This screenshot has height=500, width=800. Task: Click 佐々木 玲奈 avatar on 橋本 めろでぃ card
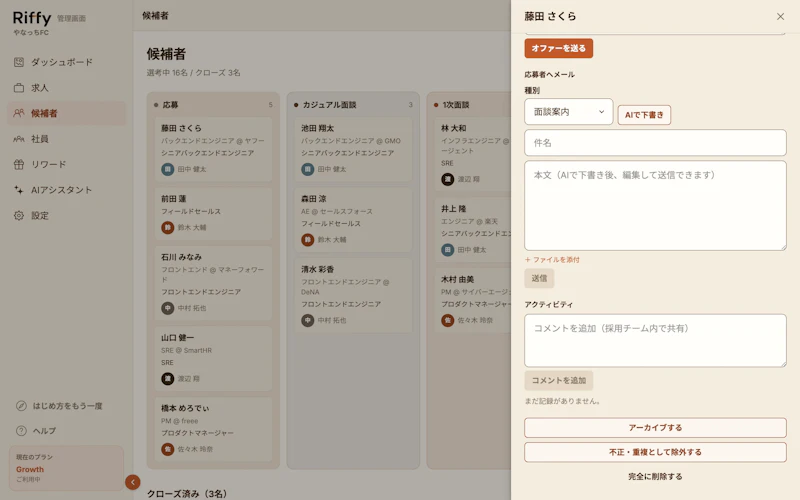pos(167,449)
